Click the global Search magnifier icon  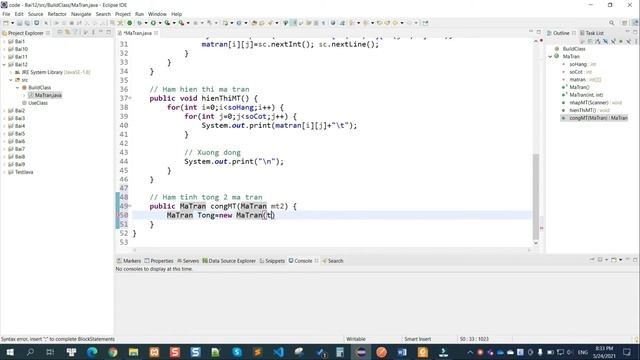click(x=611, y=23)
